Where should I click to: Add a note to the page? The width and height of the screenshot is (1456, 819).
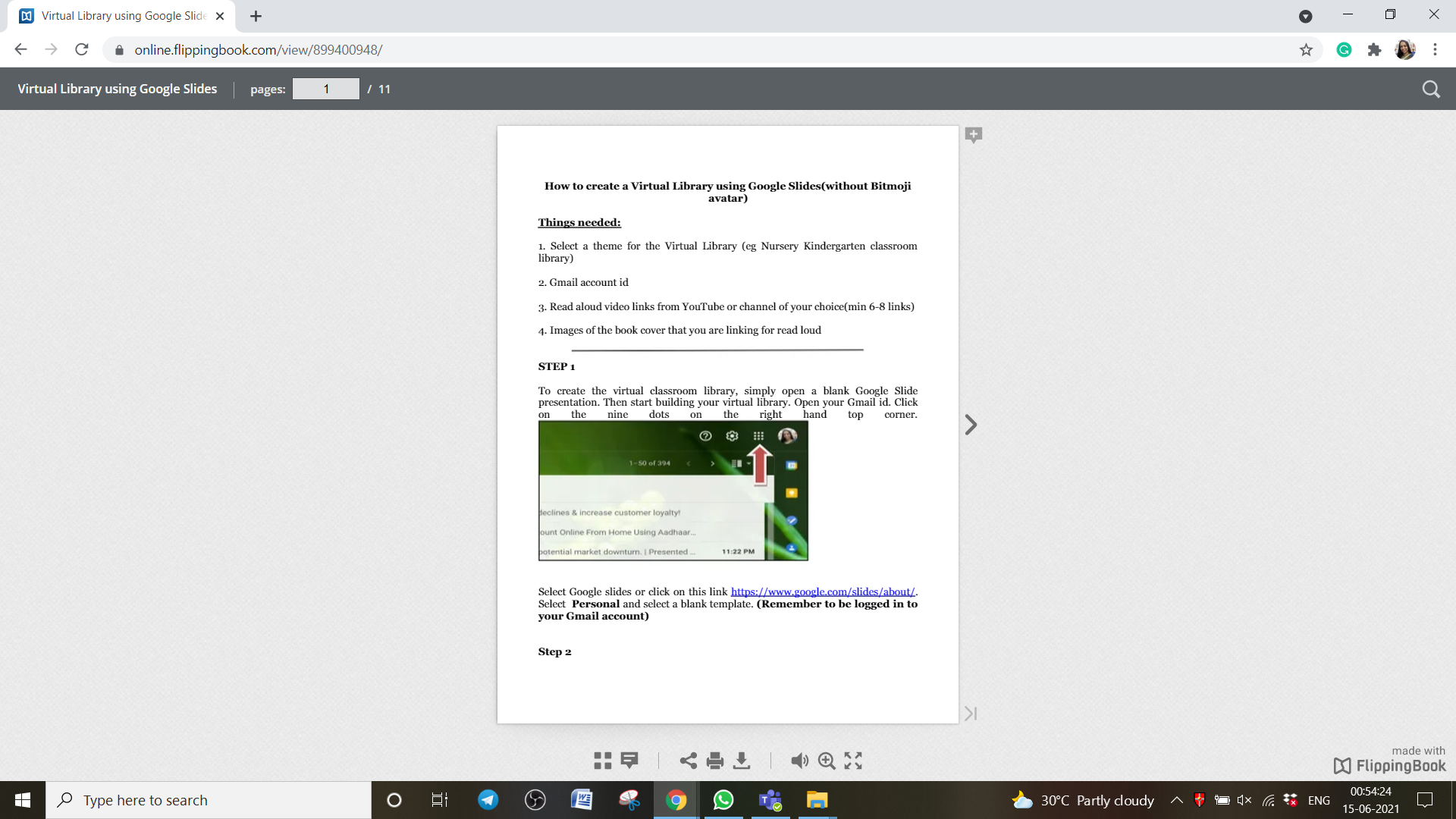[974, 135]
